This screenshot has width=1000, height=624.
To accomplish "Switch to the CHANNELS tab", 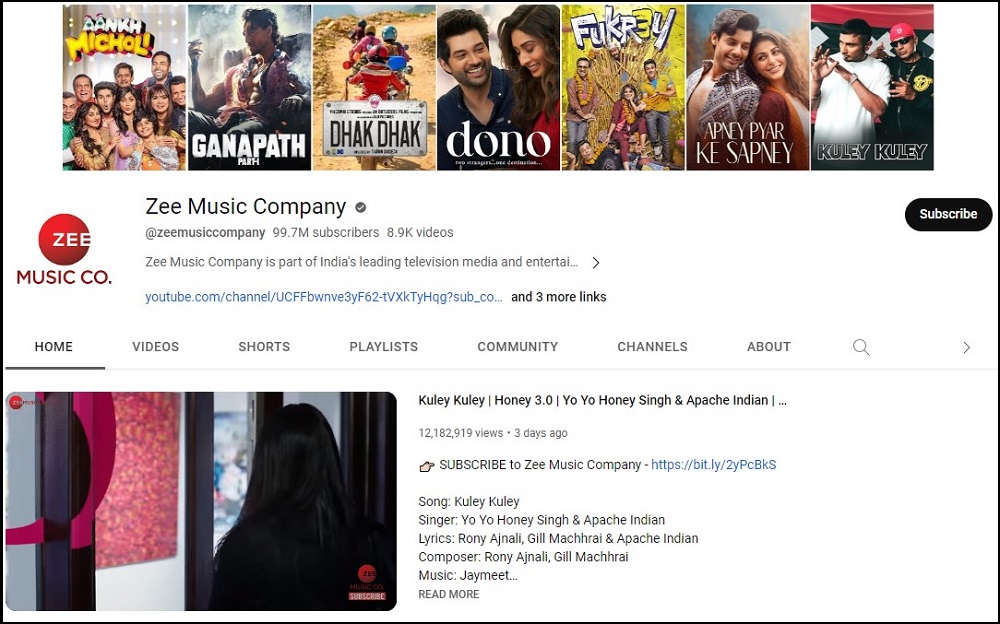I will tap(652, 346).
